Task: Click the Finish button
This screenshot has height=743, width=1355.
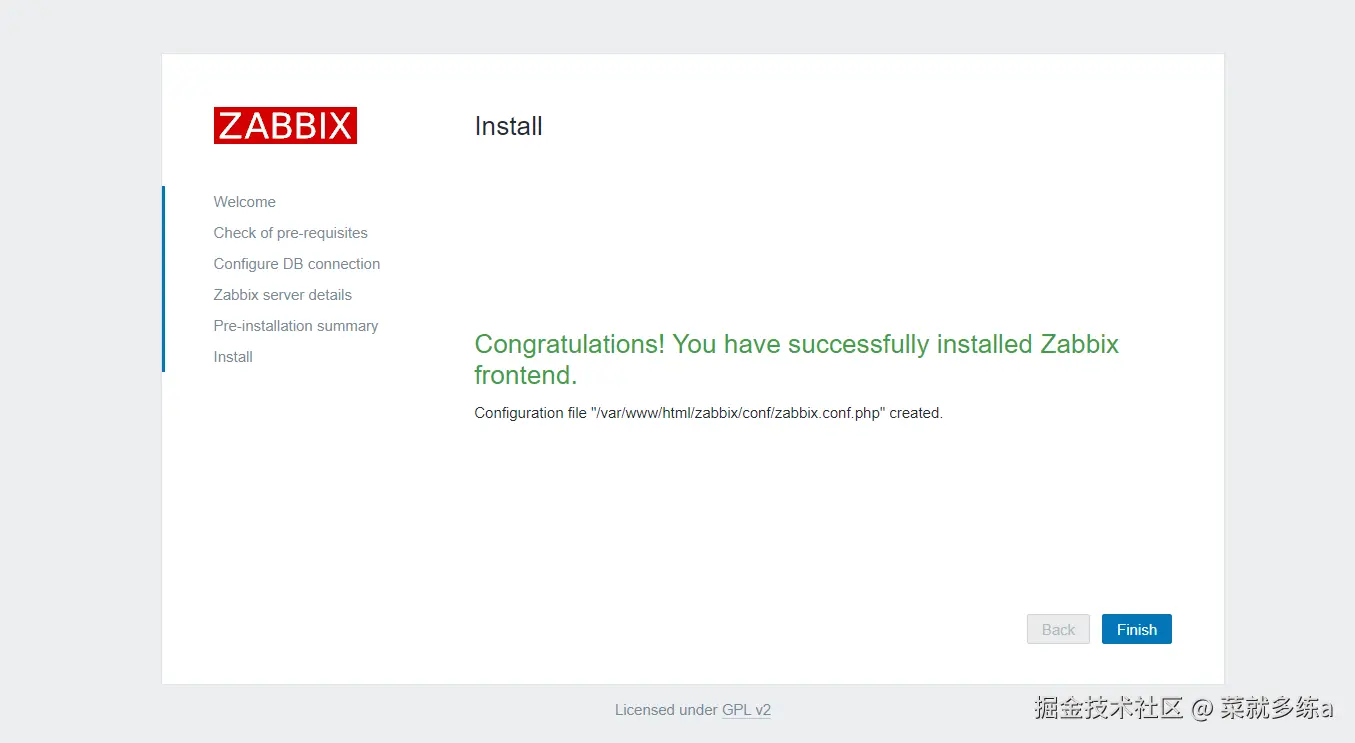Action: [x=1136, y=629]
